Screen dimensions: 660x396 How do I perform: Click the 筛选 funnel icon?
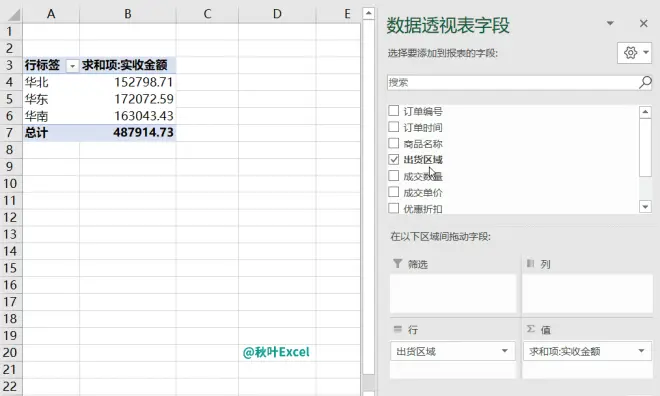397,263
